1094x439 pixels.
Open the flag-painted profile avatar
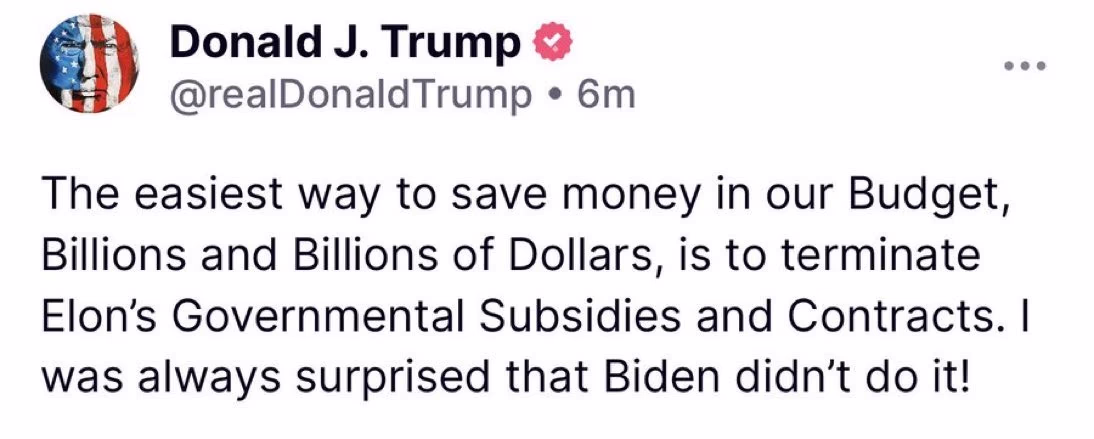tap(89, 64)
